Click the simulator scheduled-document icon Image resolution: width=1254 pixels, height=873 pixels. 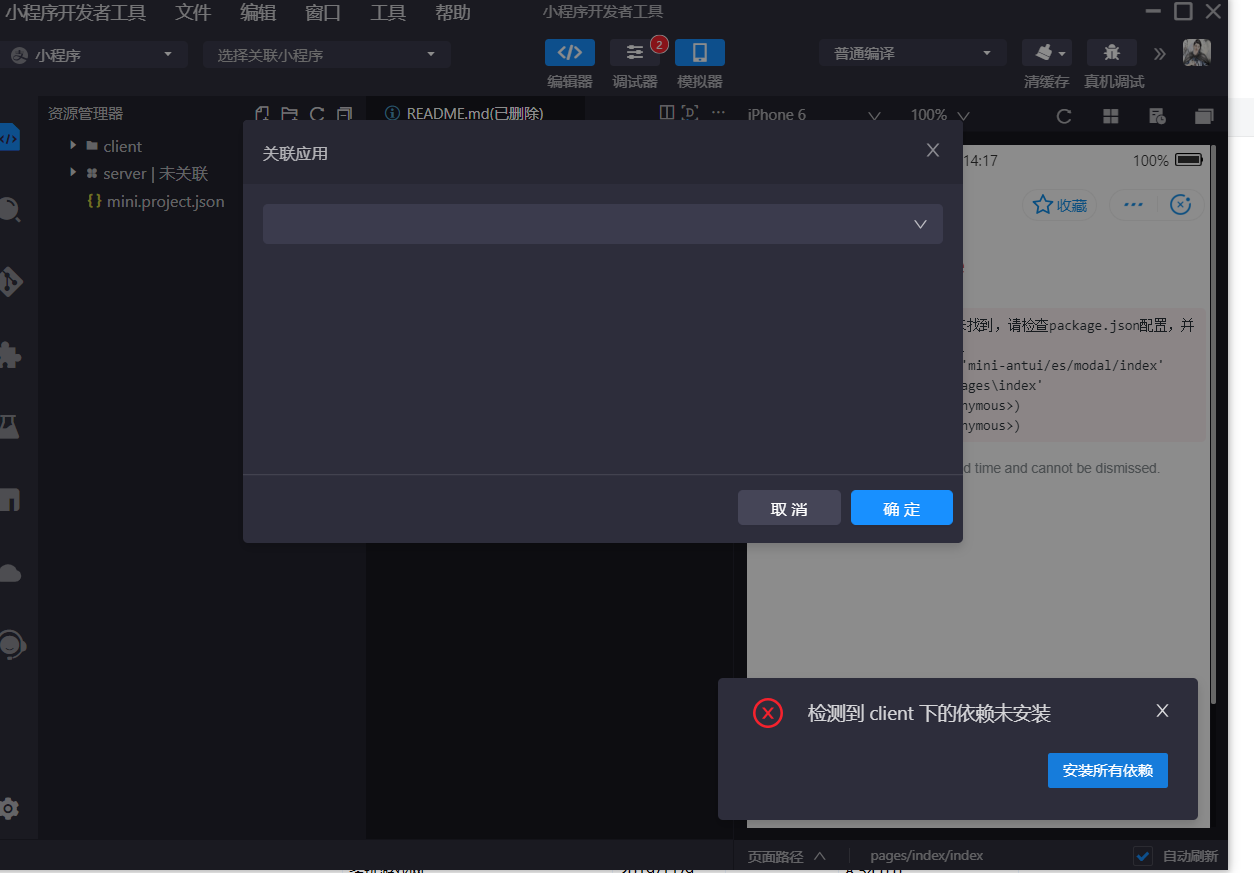(x=1158, y=116)
